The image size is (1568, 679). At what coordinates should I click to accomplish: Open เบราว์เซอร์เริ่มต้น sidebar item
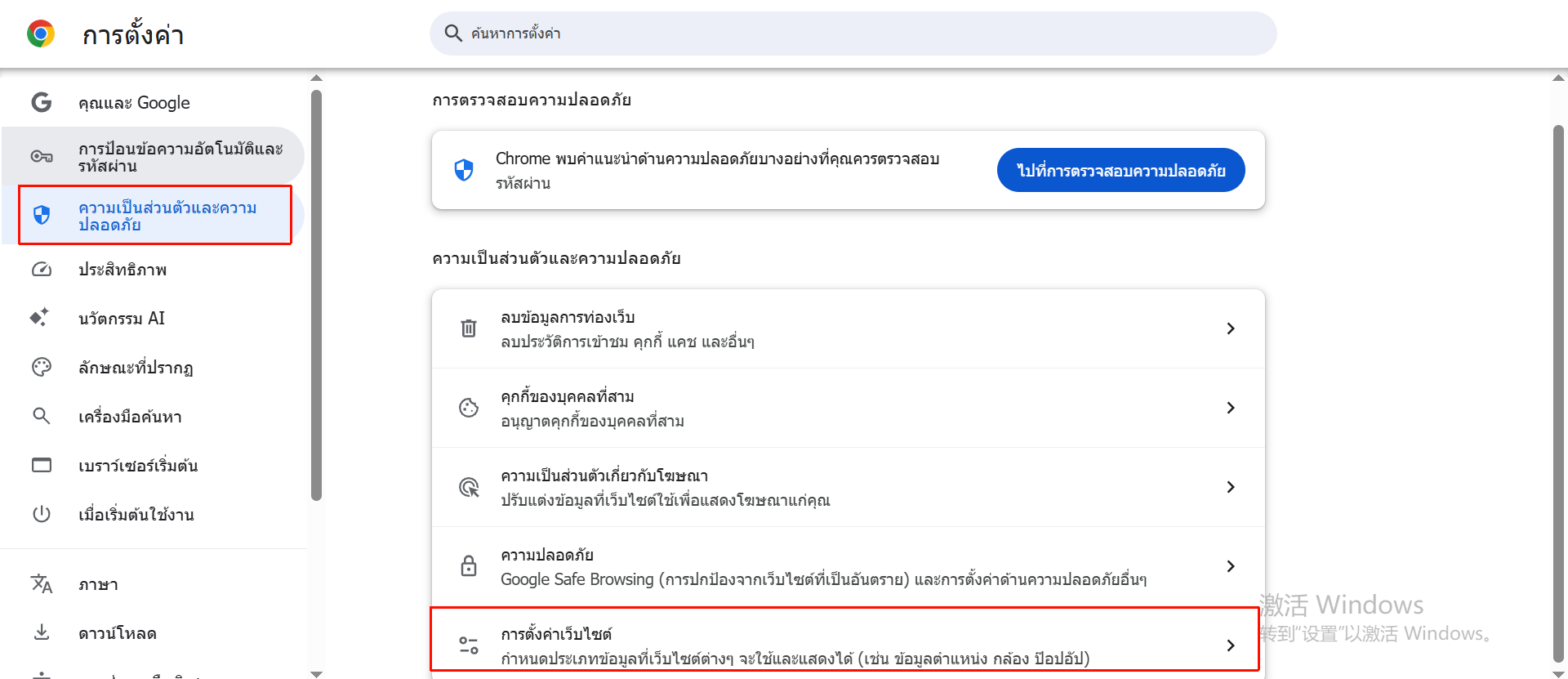click(x=138, y=466)
